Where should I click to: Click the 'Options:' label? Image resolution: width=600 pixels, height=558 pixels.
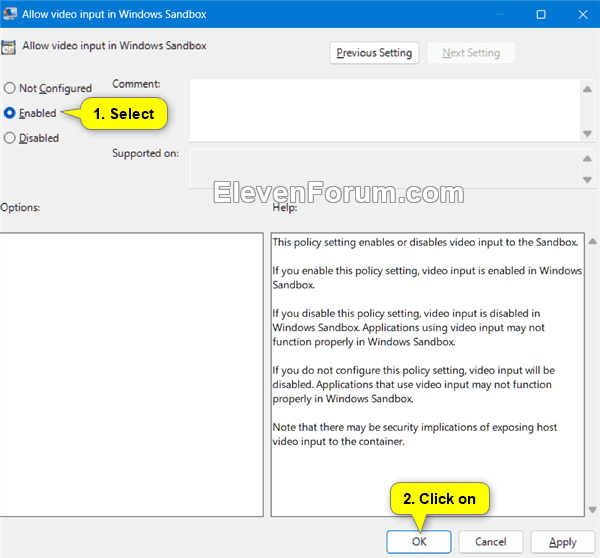point(20,207)
